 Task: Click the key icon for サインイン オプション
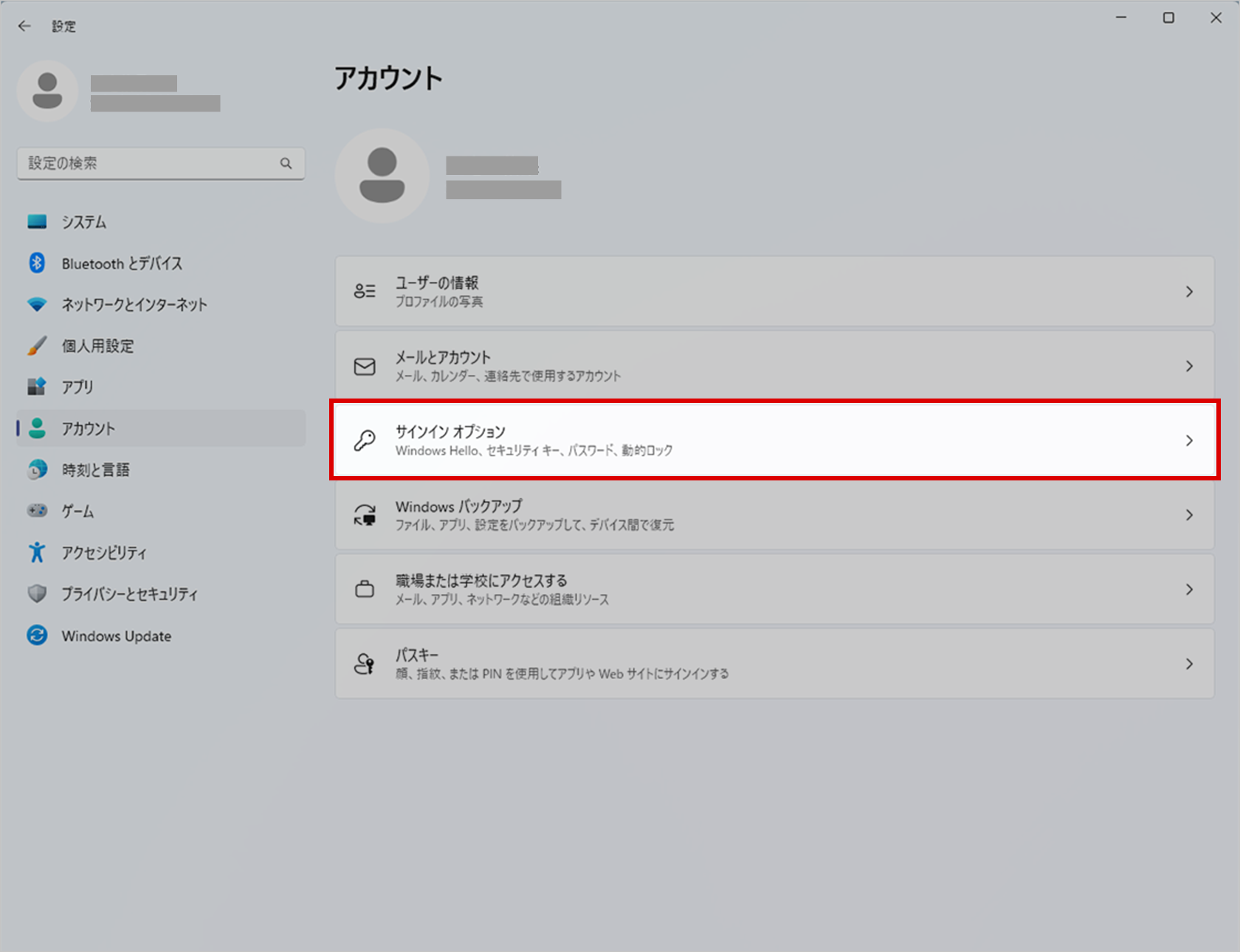(x=365, y=441)
